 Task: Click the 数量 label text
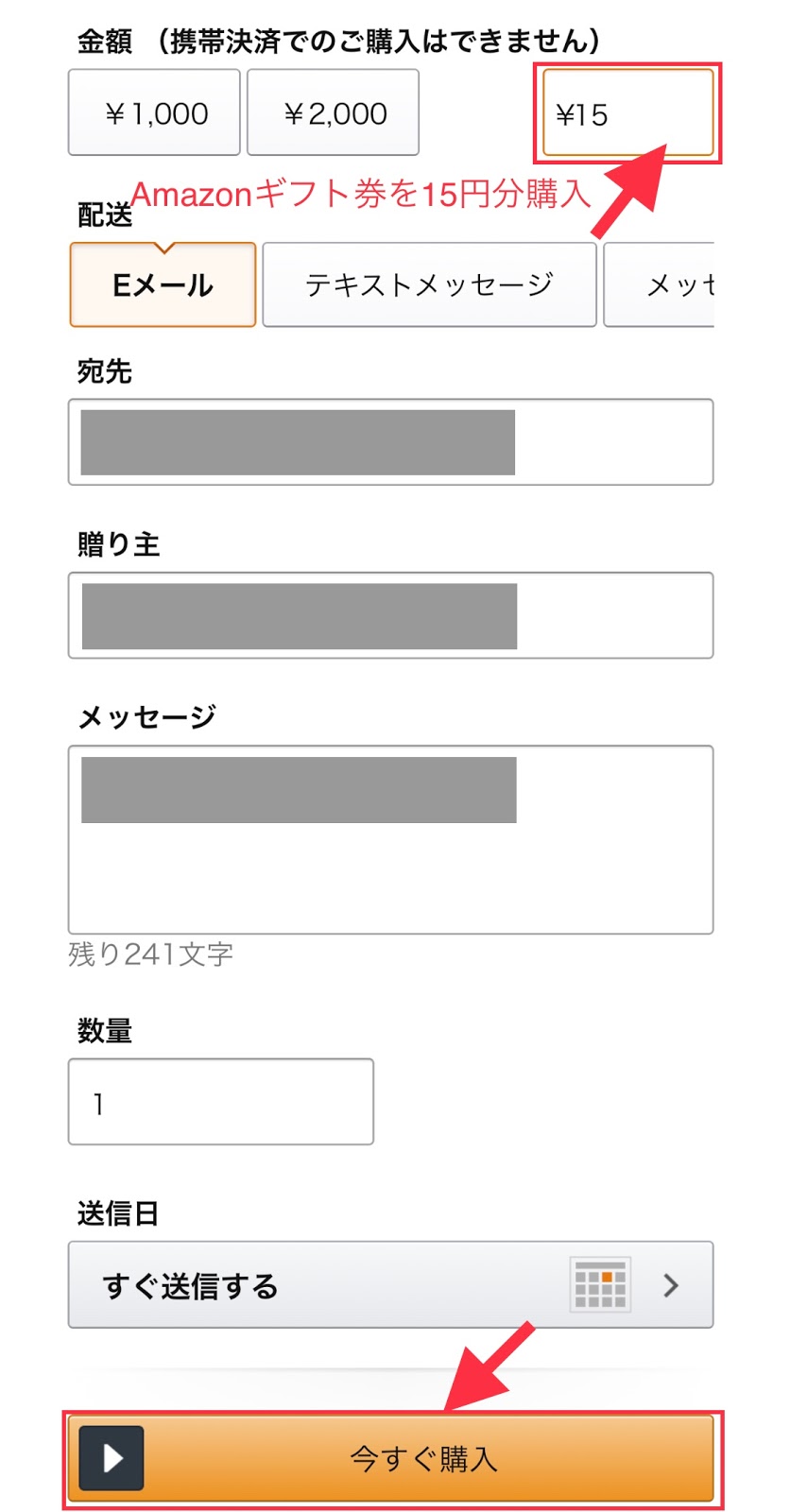104,1030
